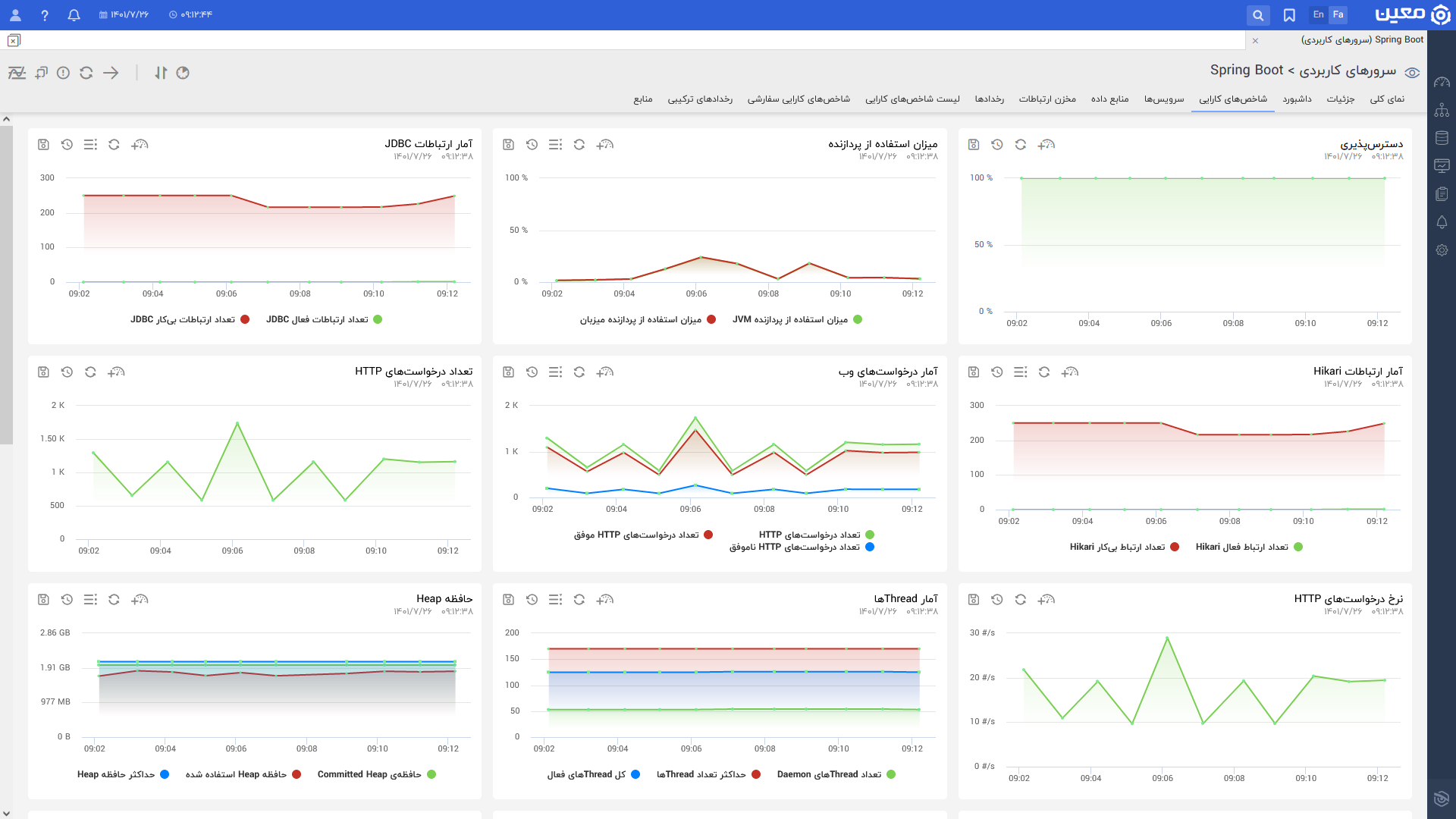Open history for the availability chart

point(997,144)
